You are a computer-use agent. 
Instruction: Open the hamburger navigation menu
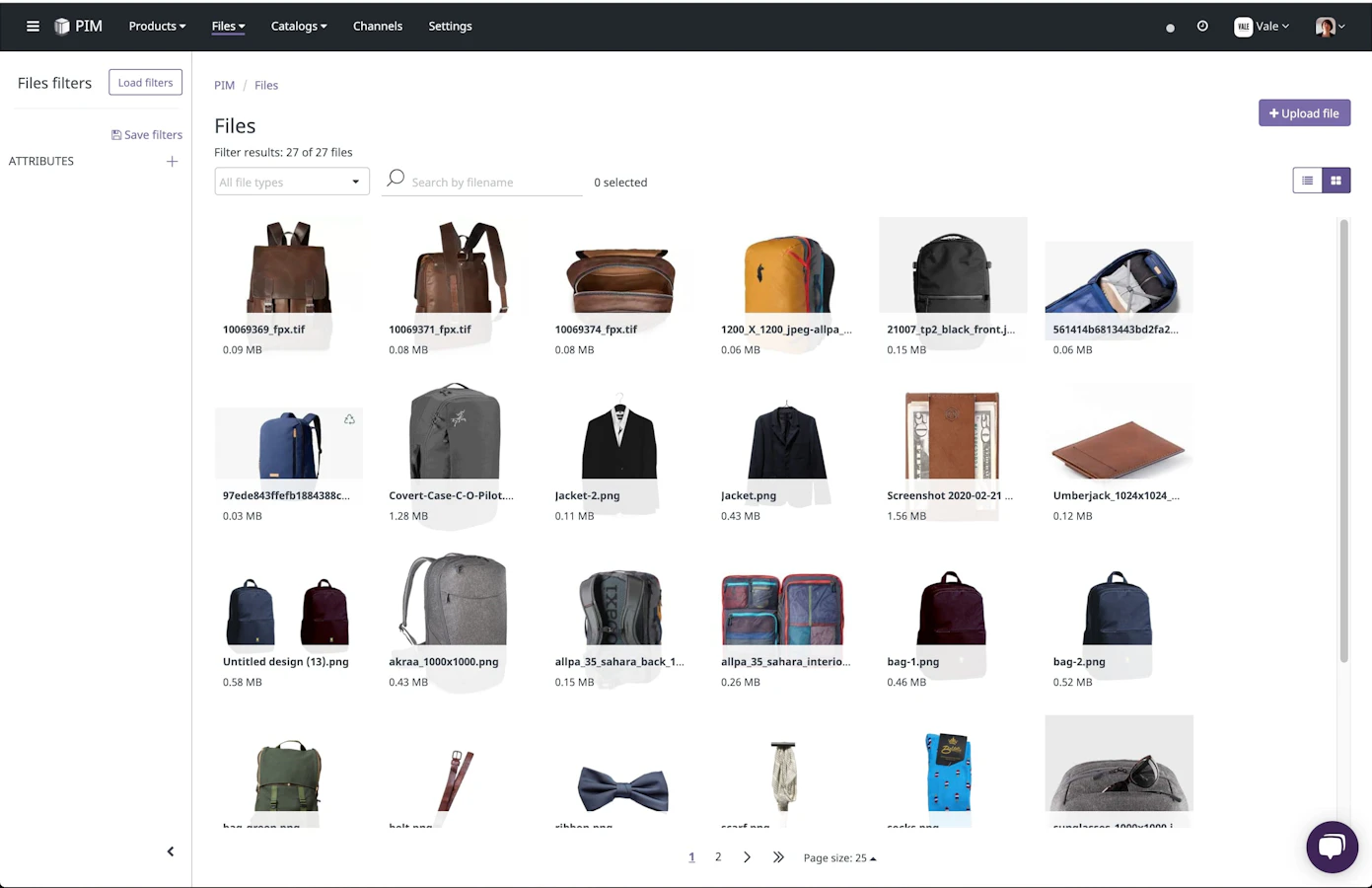[x=33, y=27]
